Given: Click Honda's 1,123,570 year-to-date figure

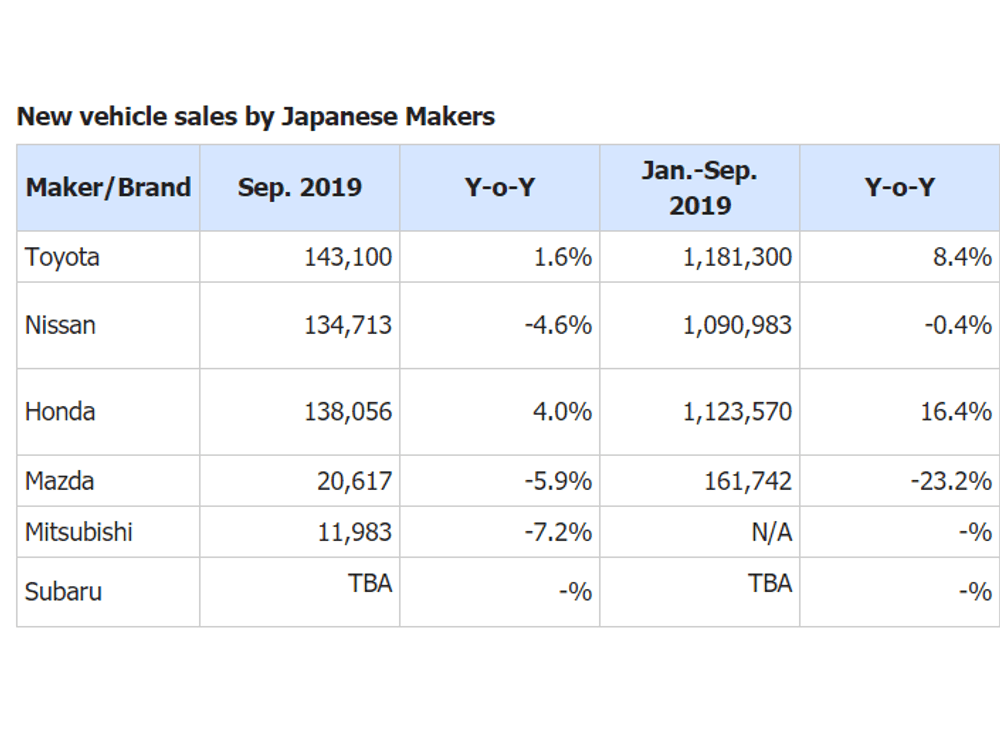Looking at the screenshot, I should (x=737, y=411).
